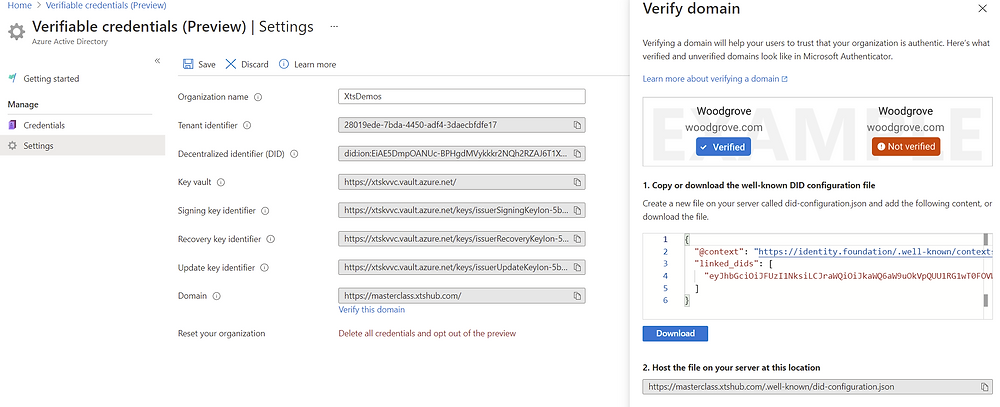Select the Signing key identifier field
Image resolution: width=1000 pixels, height=407 pixels.
point(461,211)
